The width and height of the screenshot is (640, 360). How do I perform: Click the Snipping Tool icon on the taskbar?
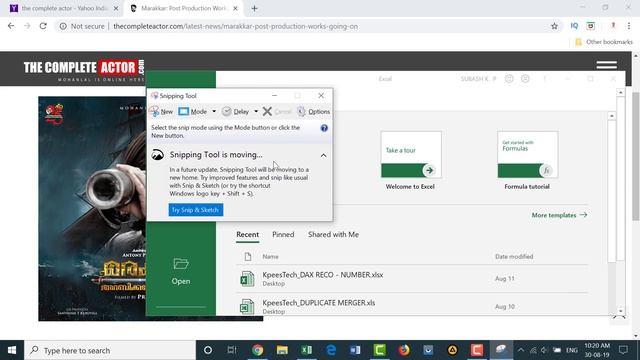coord(501,350)
